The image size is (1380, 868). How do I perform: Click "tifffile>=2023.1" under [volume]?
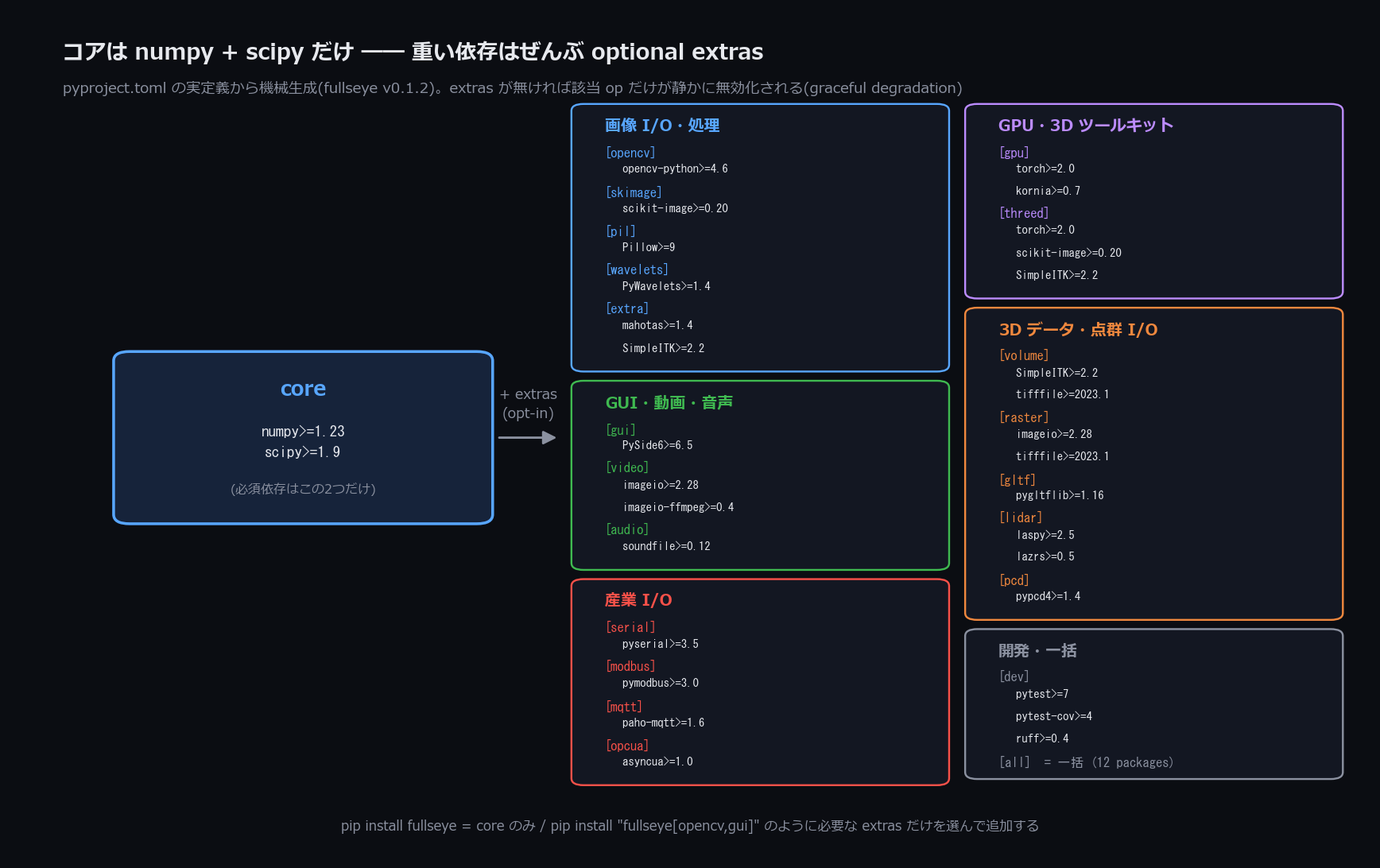pyautogui.click(x=1062, y=394)
